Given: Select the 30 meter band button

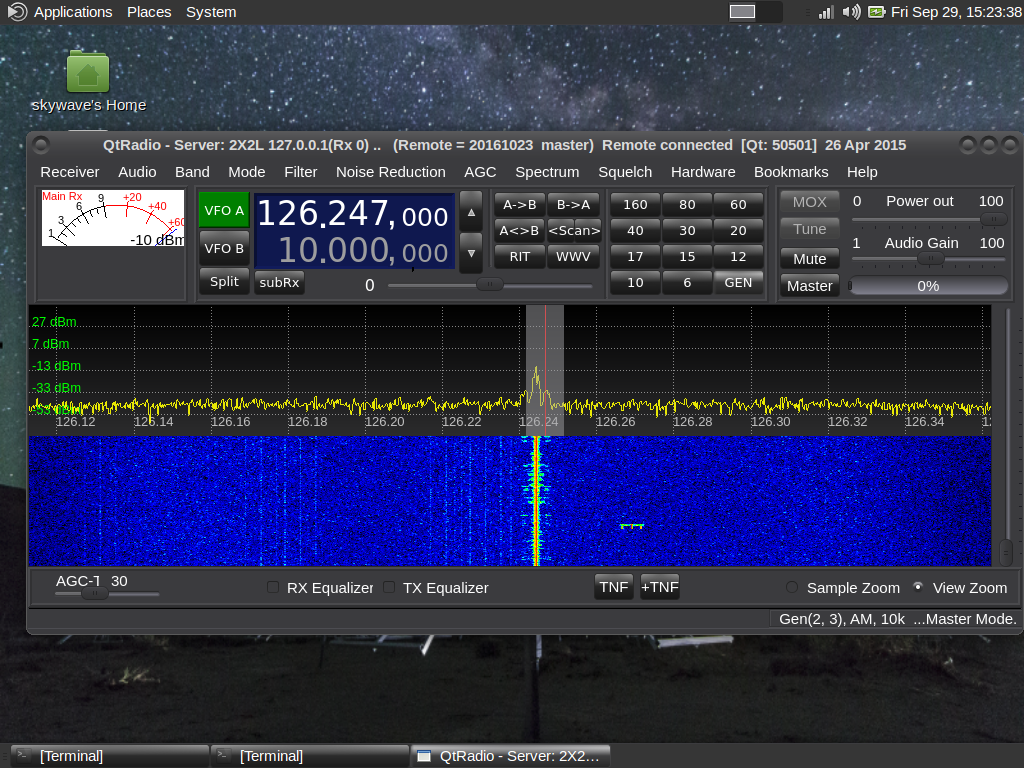Looking at the screenshot, I should click(x=687, y=231).
